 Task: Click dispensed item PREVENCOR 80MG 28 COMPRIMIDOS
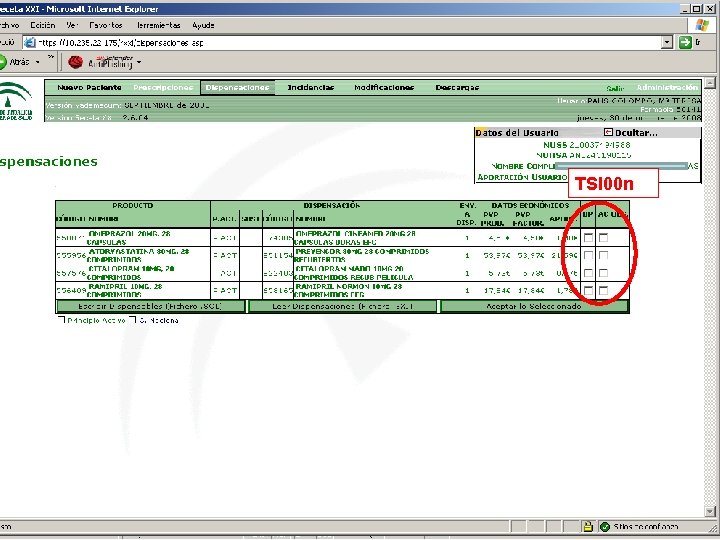point(361,255)
